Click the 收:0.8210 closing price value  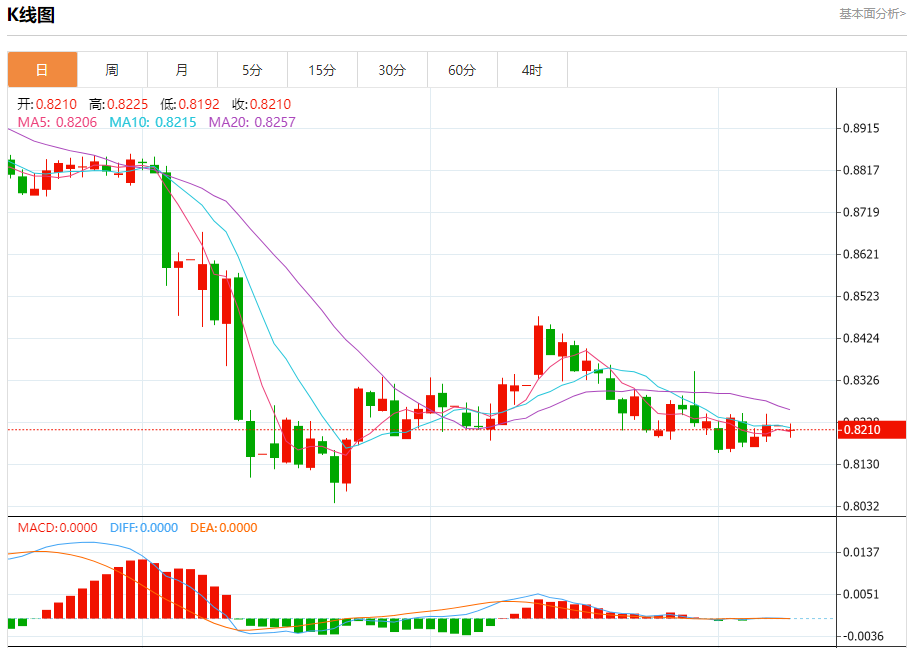click(261, 104)
